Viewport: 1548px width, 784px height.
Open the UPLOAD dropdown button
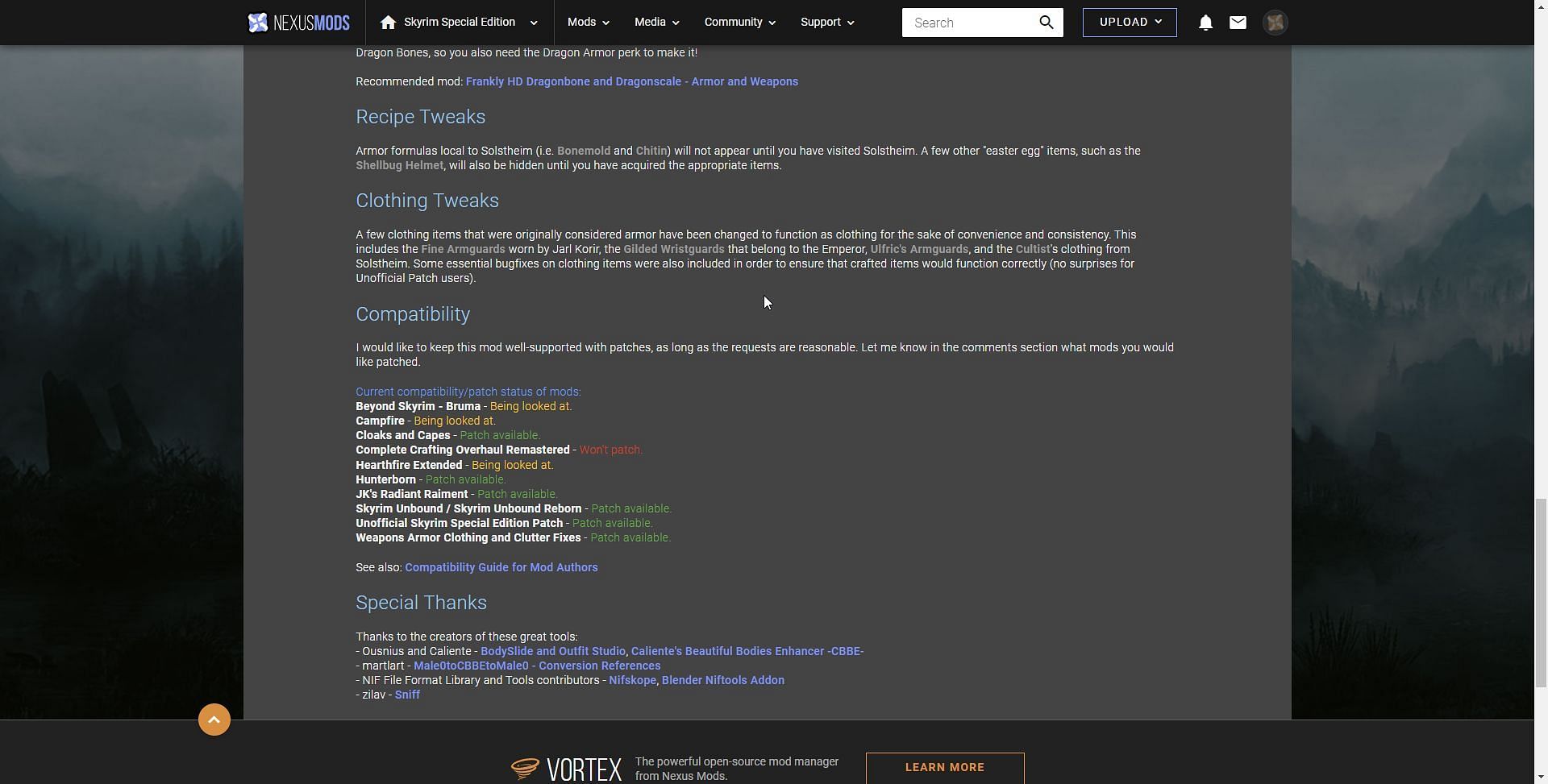tap(1130, 23)
